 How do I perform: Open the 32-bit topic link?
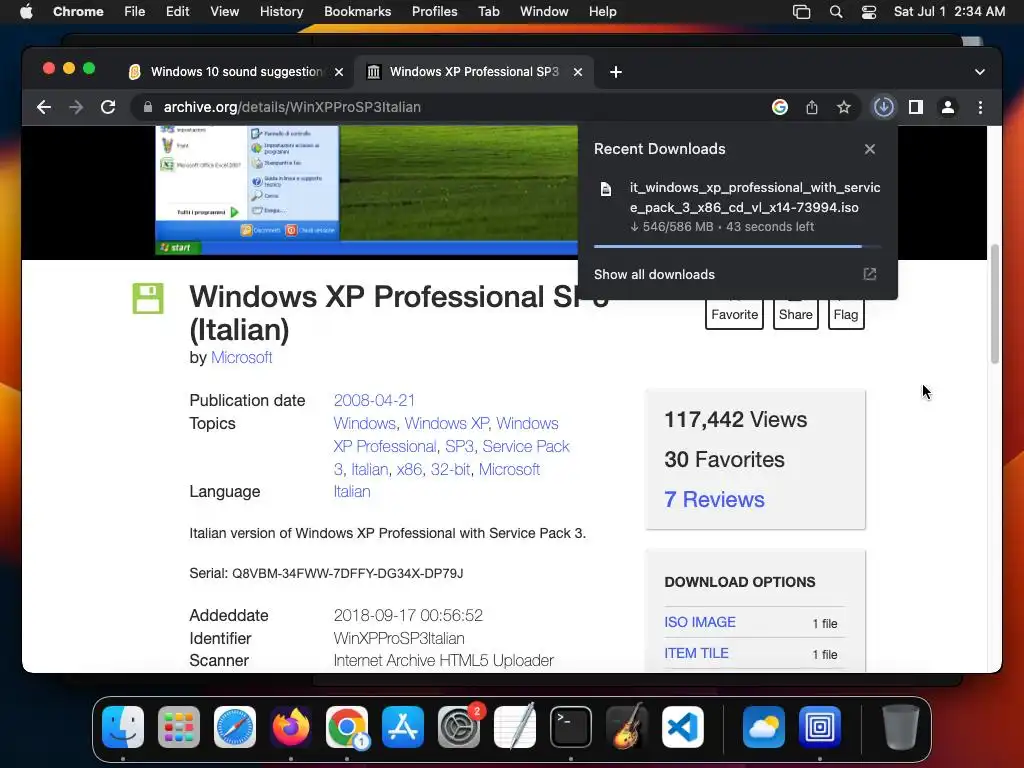(451, 469)
